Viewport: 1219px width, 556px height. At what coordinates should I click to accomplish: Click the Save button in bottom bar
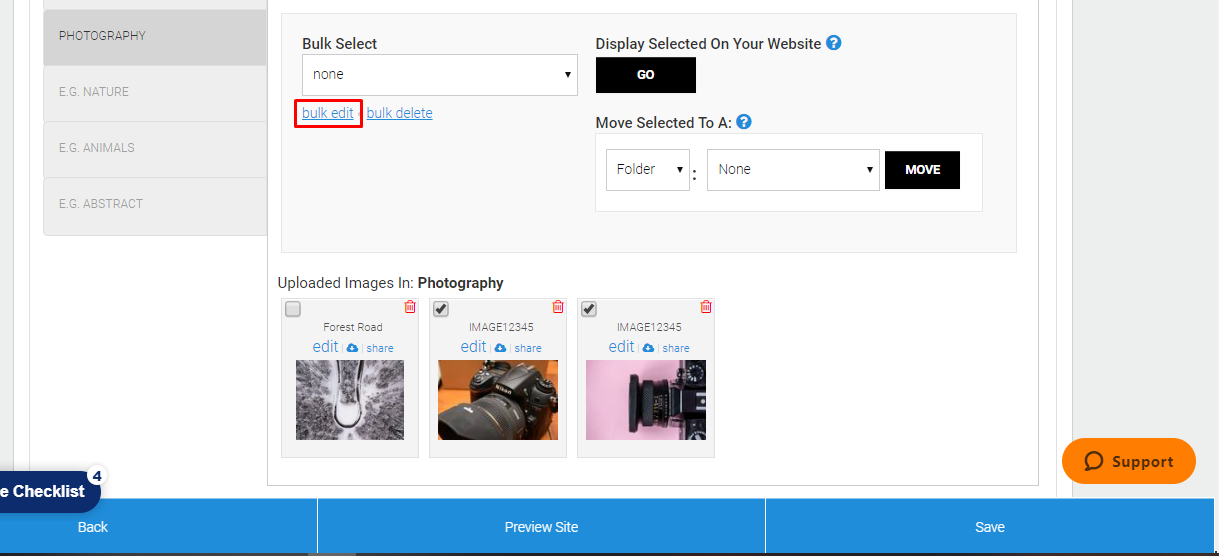990,527
